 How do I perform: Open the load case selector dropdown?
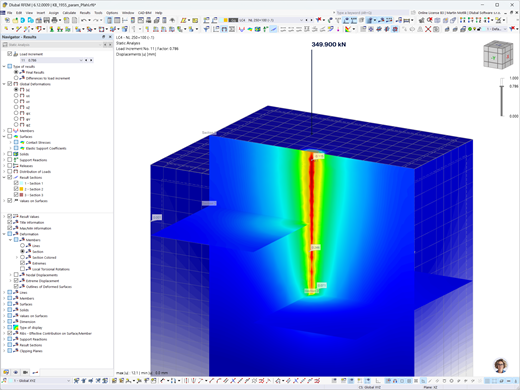[x=301, y=20]
